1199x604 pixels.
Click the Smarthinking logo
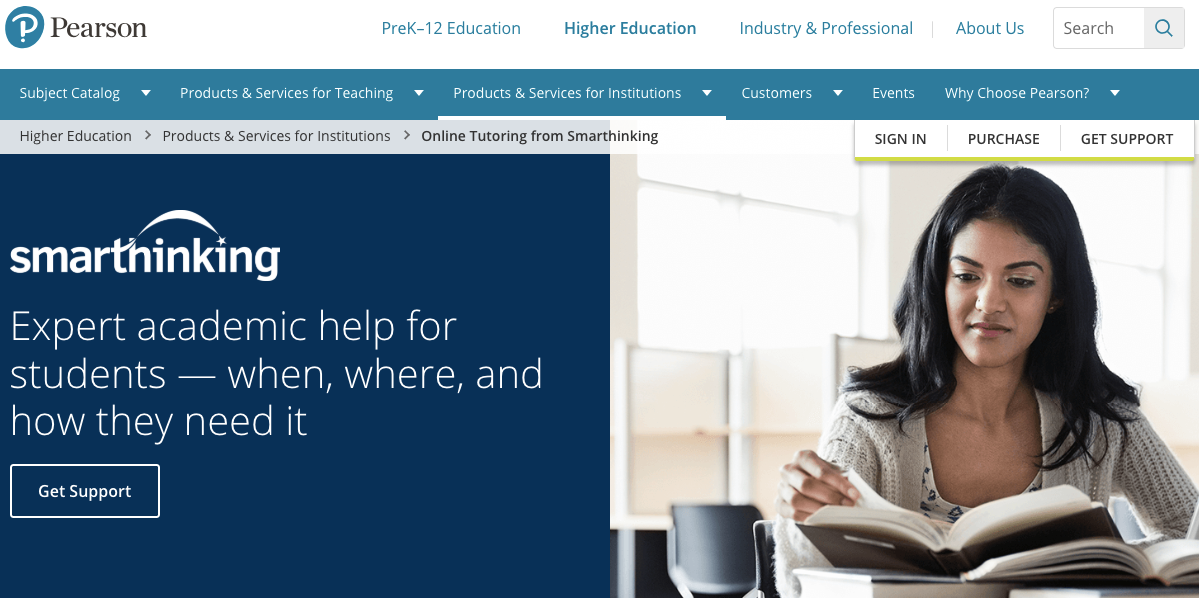(x=145, y=245)
